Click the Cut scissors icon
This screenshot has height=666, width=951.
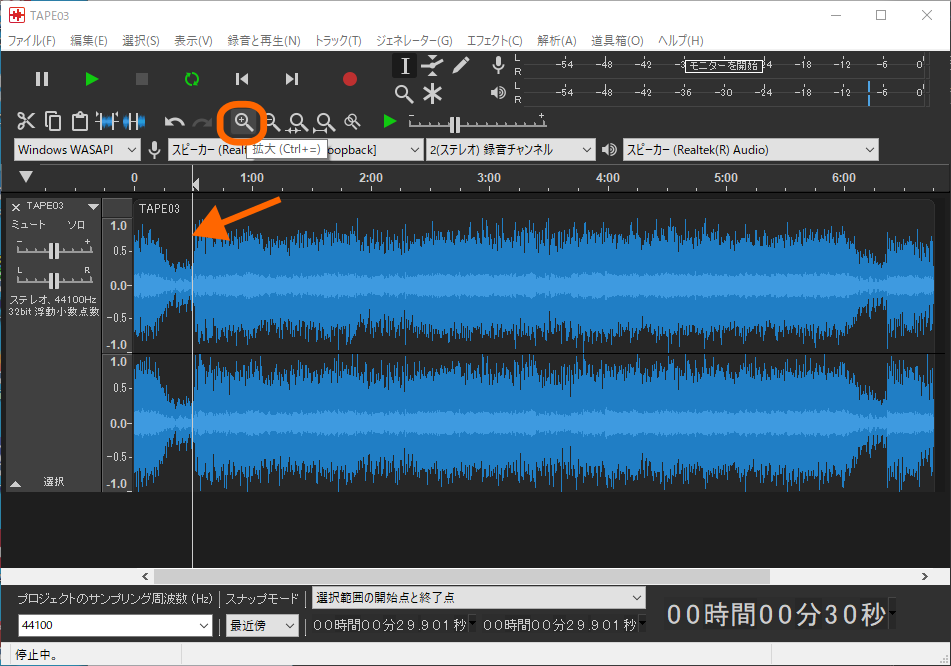25,121
